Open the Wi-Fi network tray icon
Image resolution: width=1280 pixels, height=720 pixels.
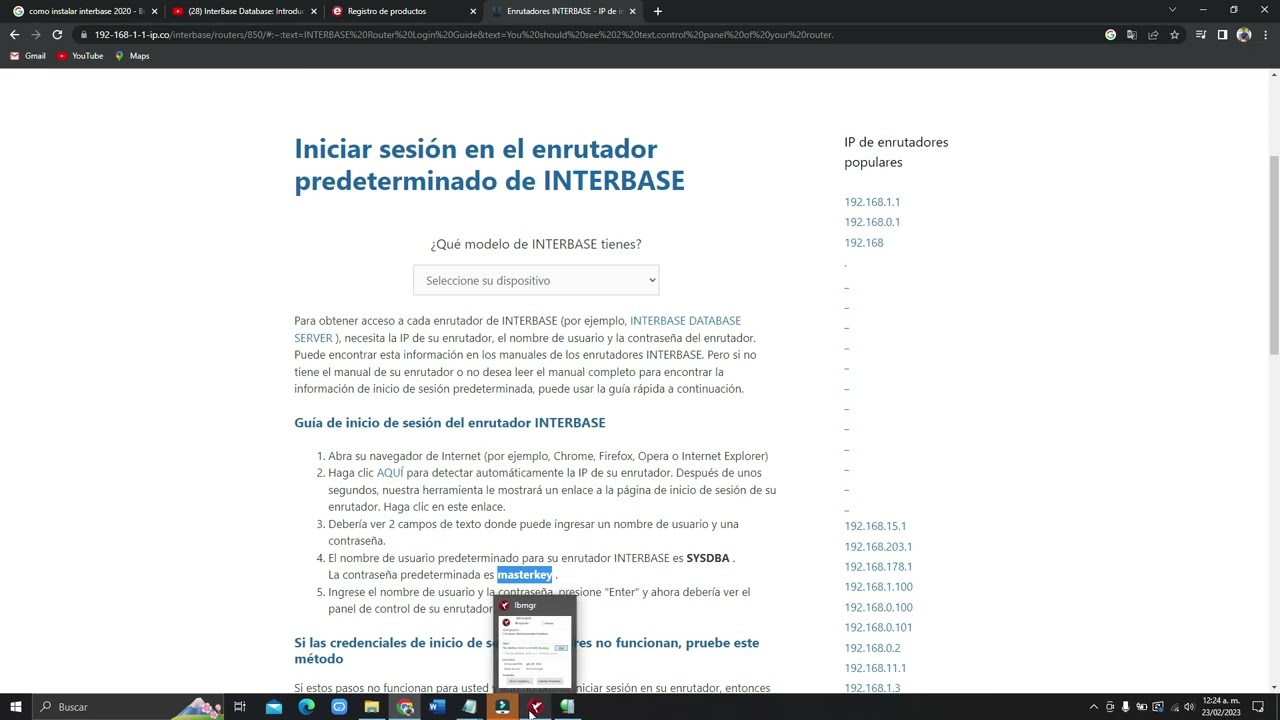[x=1174, y=707]
